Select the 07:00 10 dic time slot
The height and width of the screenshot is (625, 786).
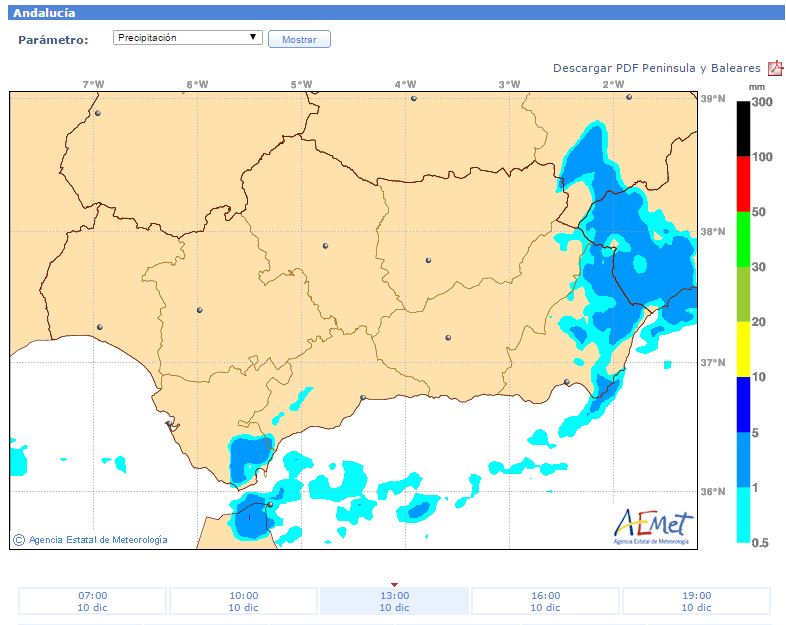tap(92, 601)
